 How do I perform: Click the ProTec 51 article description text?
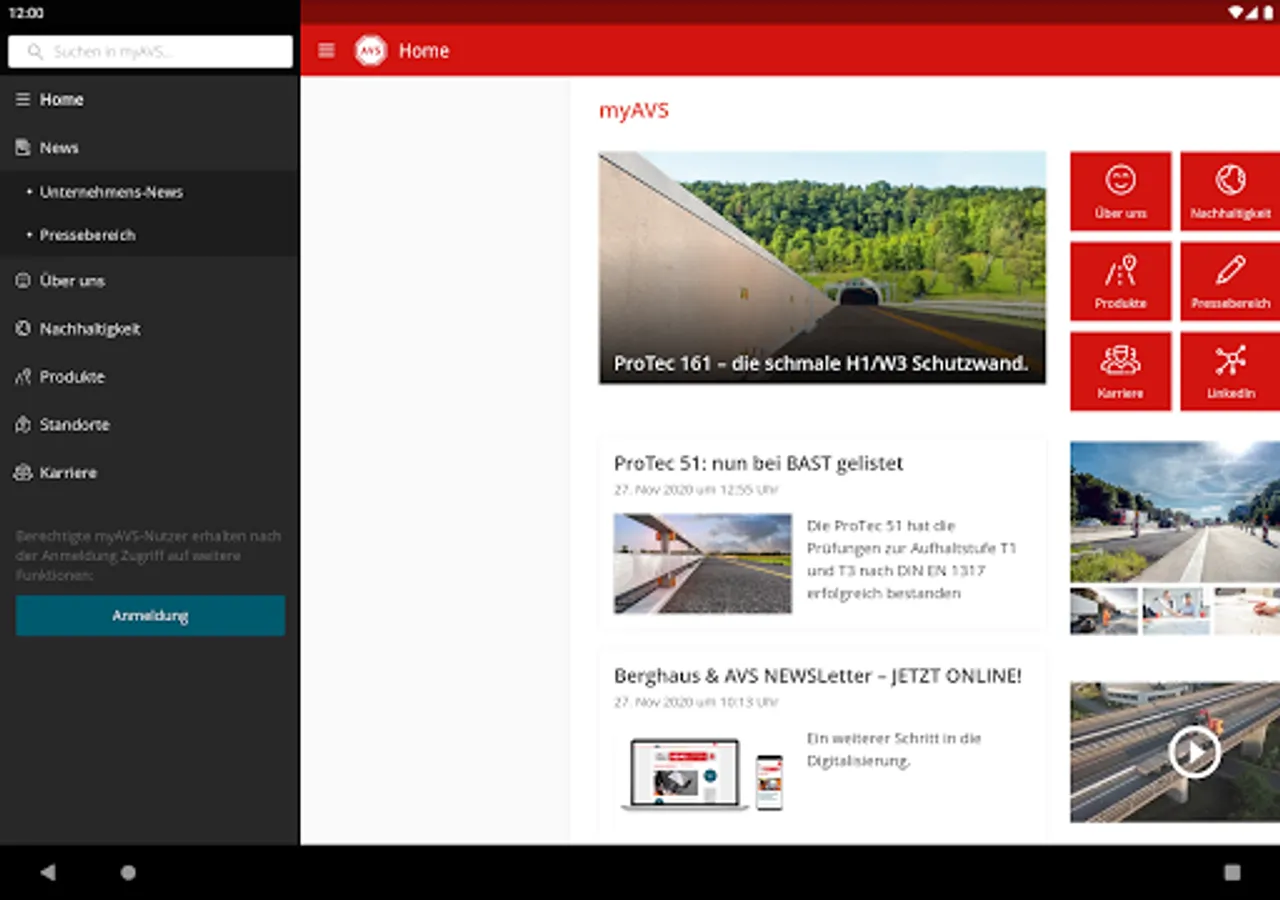click(x=911, y=559)
